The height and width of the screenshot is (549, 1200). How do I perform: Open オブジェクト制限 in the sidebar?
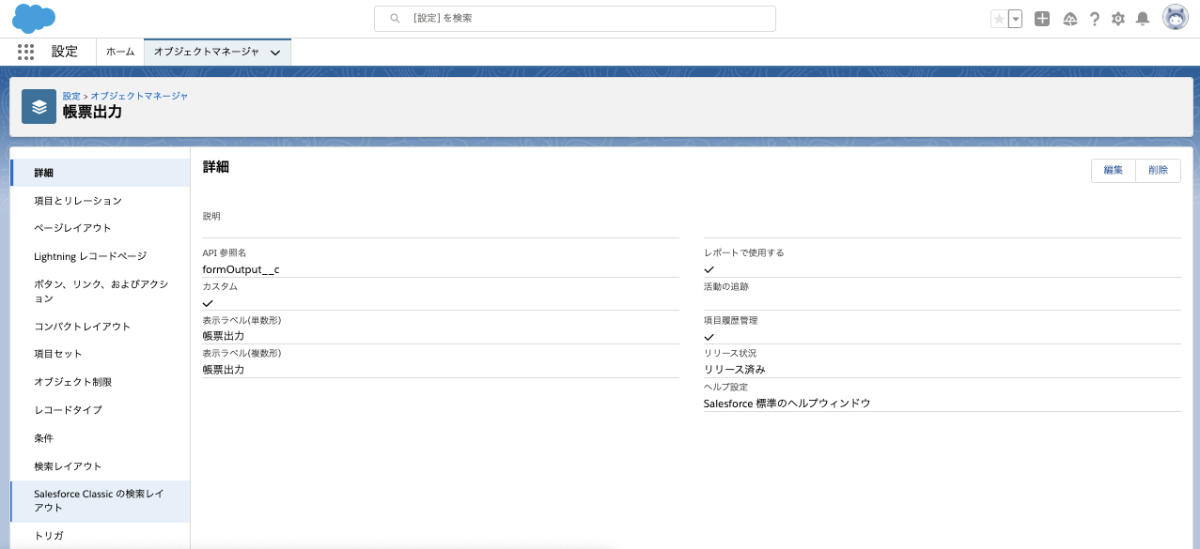click(x=100, y=382)
